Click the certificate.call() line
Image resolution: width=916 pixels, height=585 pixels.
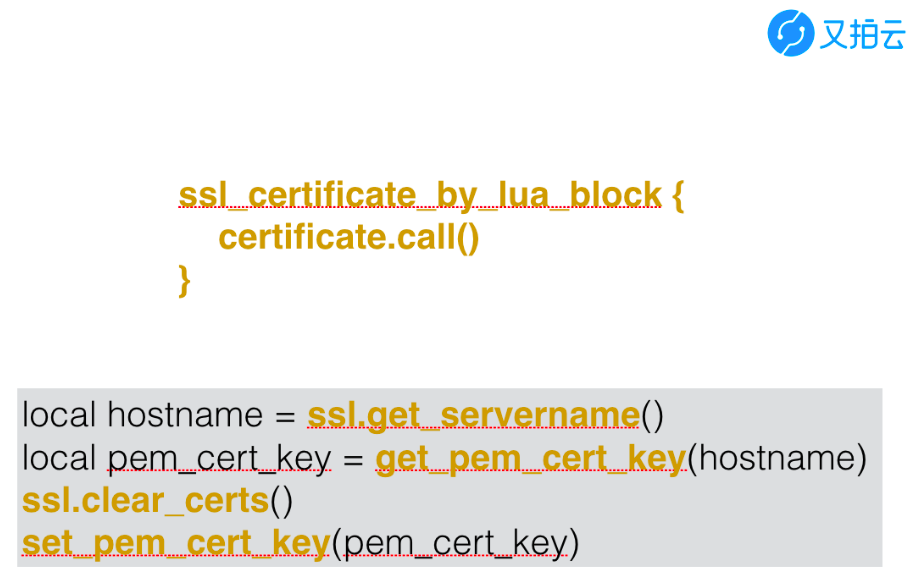point(349,237)
